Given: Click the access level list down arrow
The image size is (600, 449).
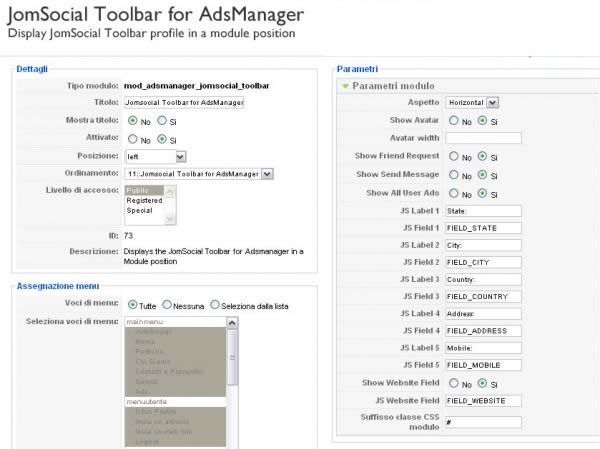Looking at the screenshot, I should coord(170,219).
